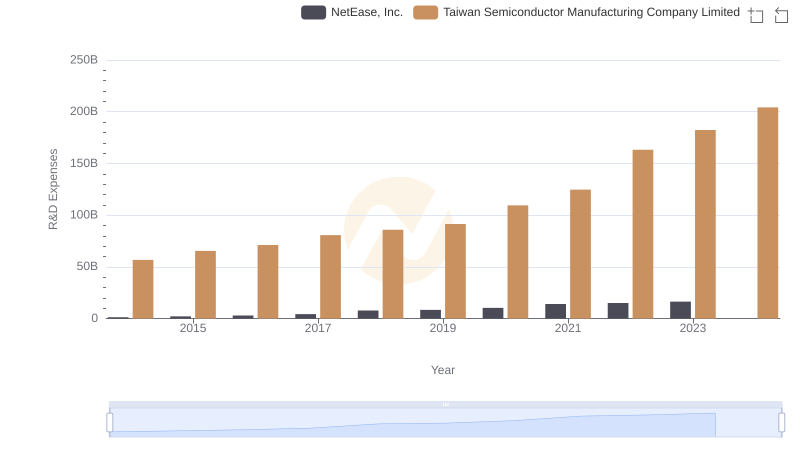The height and width of the screenshot is (461, 800).
Task: Click the Year axis title
Action: (x=443, y=370)
